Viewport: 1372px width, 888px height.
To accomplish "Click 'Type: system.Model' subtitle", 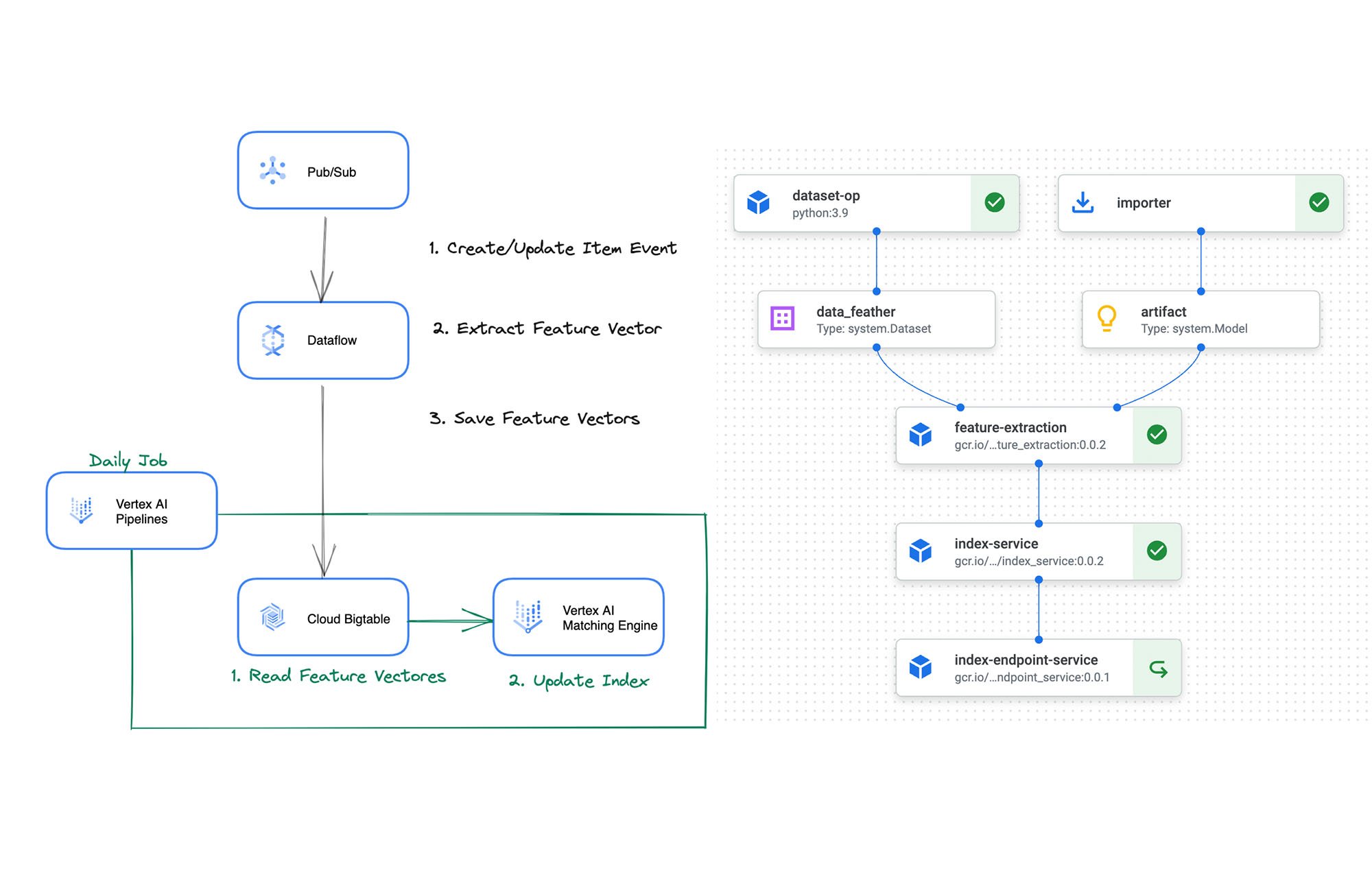I will click(x=1194, y=329).
